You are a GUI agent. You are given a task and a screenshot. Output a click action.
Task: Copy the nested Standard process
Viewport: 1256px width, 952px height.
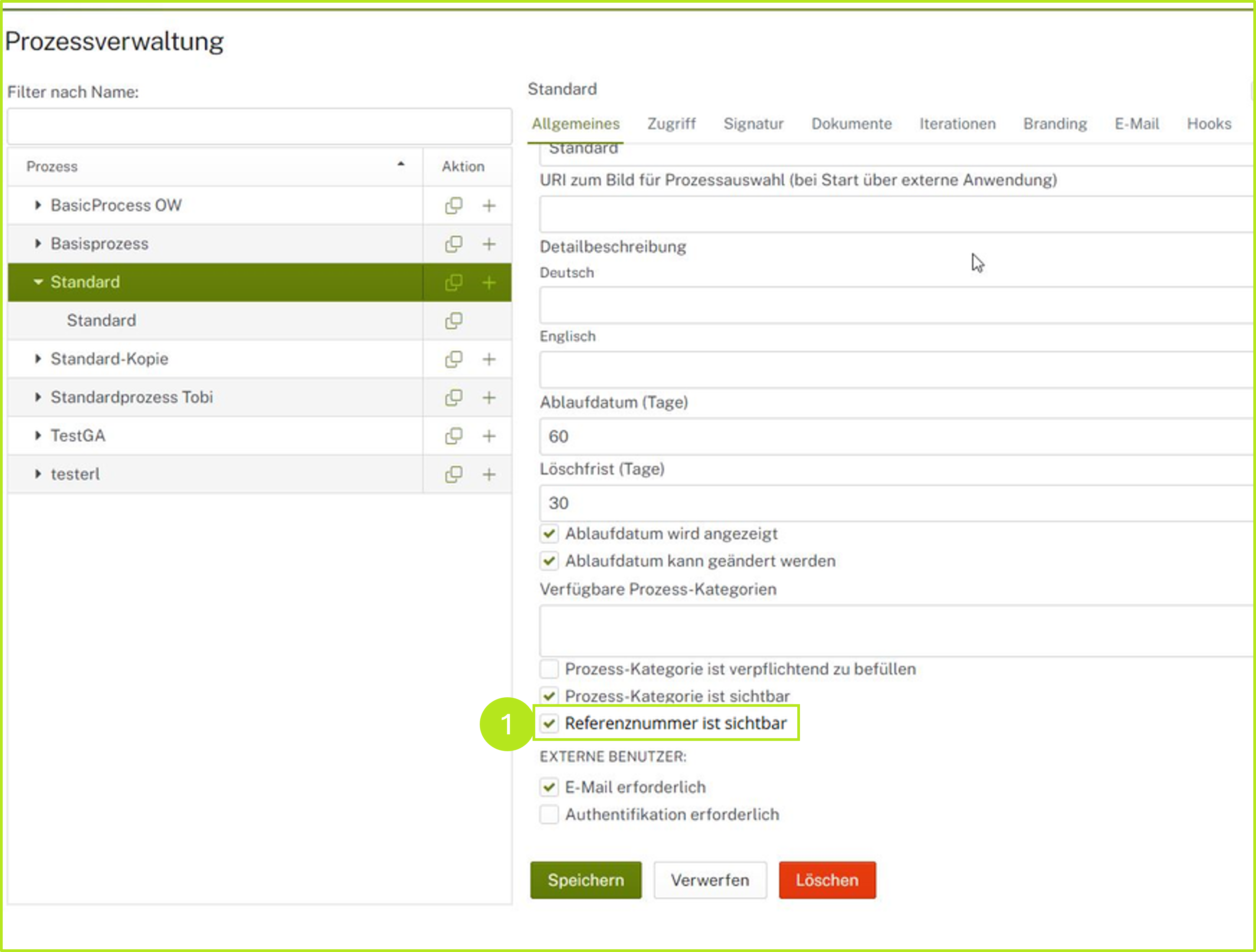pyautogui.click(x=454, y=321)
